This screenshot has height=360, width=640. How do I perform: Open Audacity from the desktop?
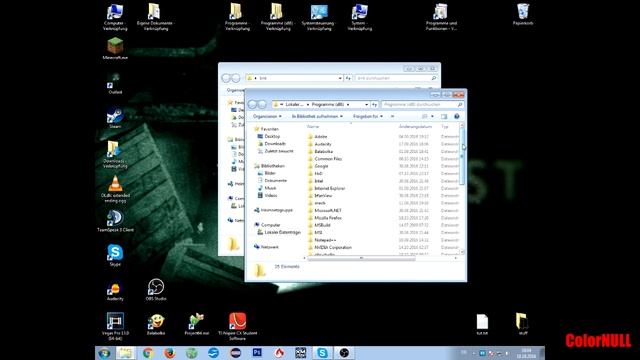point(115,291)
